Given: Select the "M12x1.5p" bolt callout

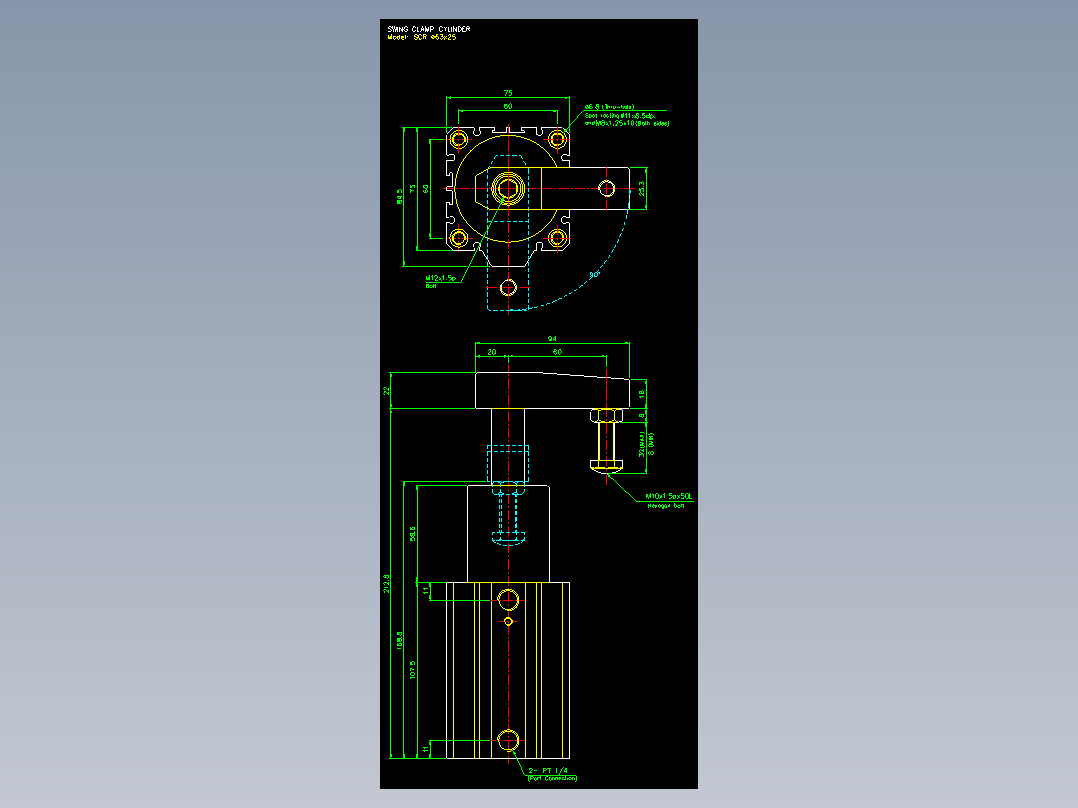Looking at the screenshot, I should (440, 278).
